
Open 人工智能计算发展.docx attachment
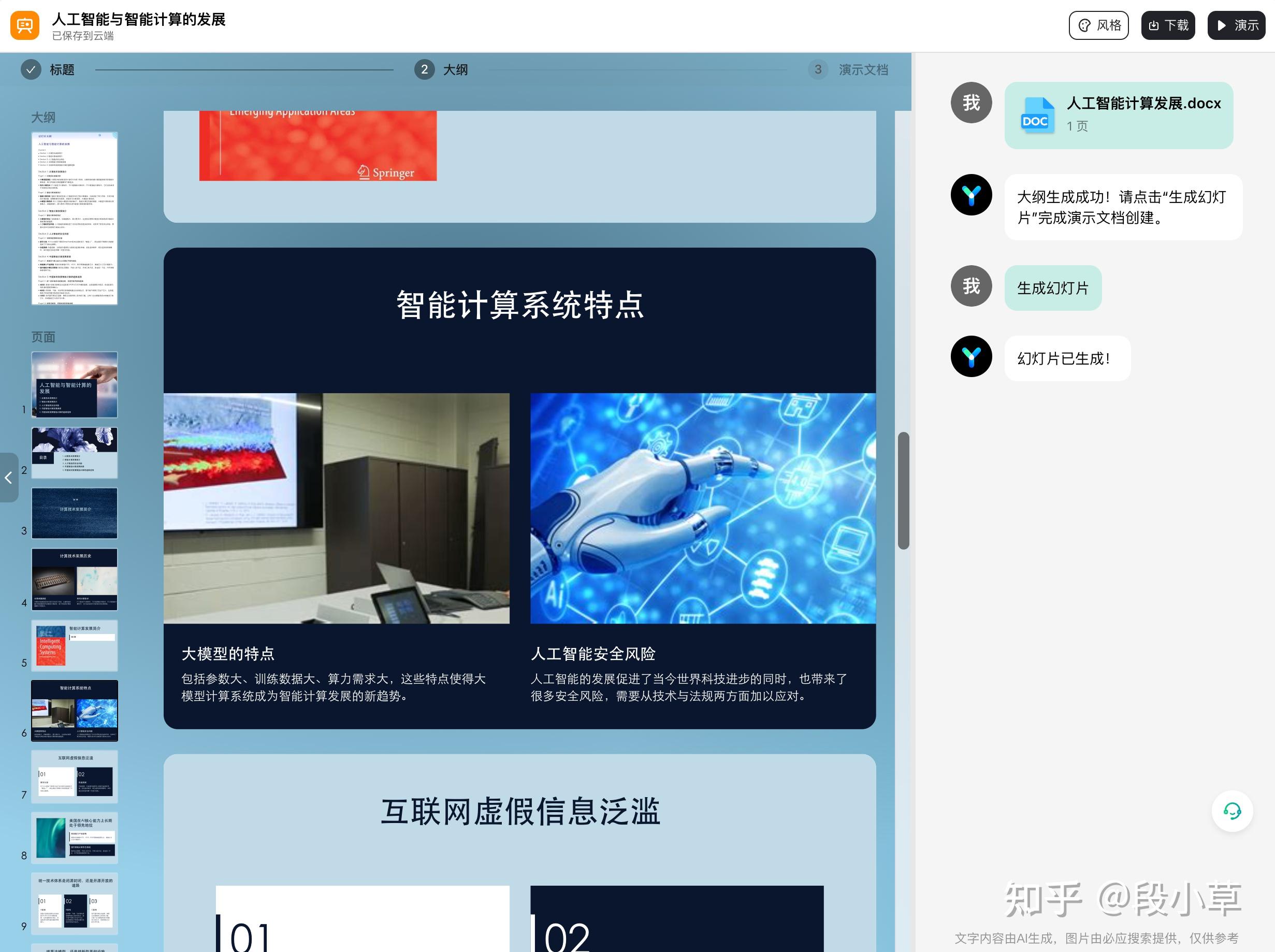[1143, 104]
